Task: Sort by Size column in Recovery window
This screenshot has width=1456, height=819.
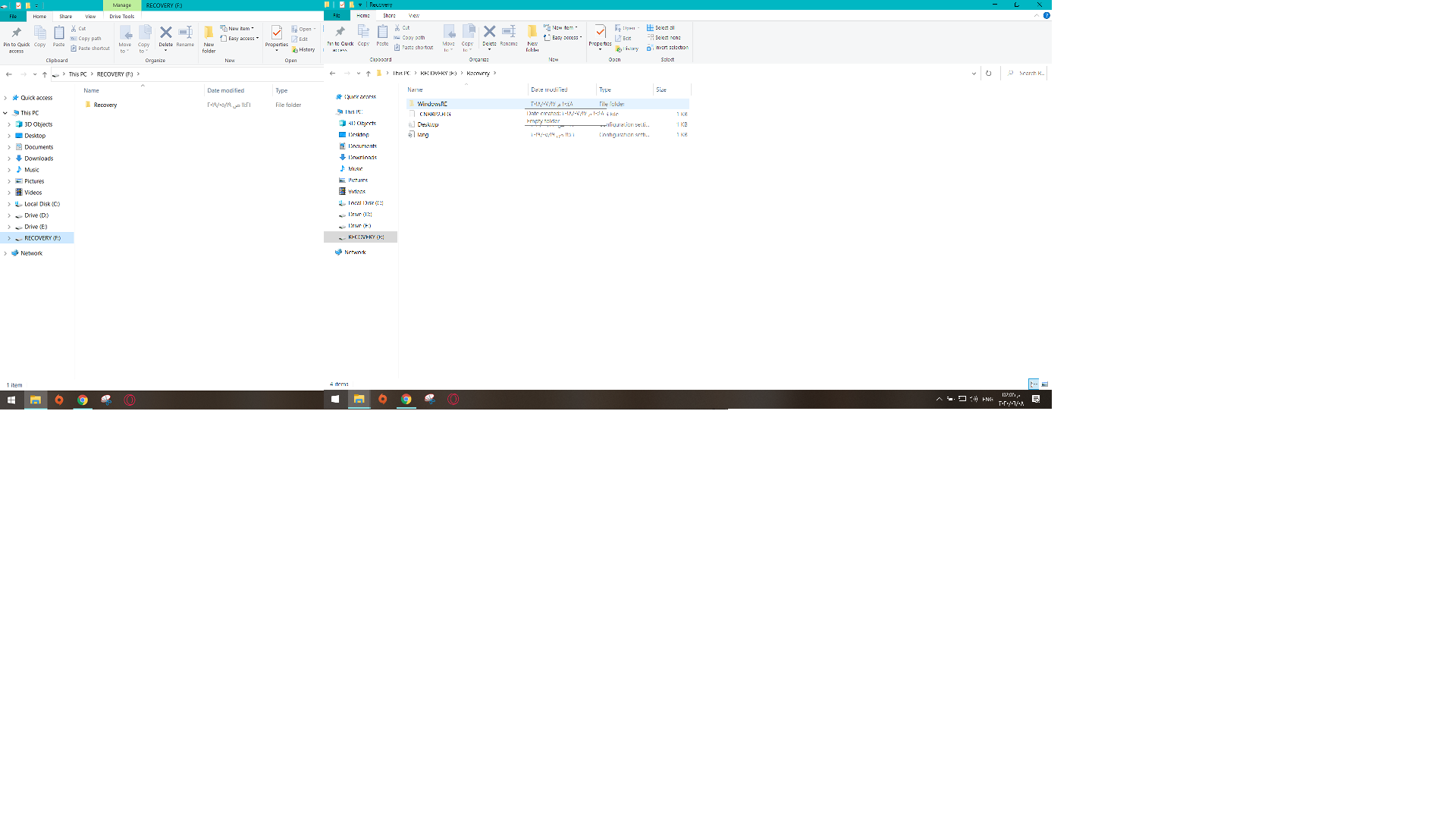Action: (671, 89)
